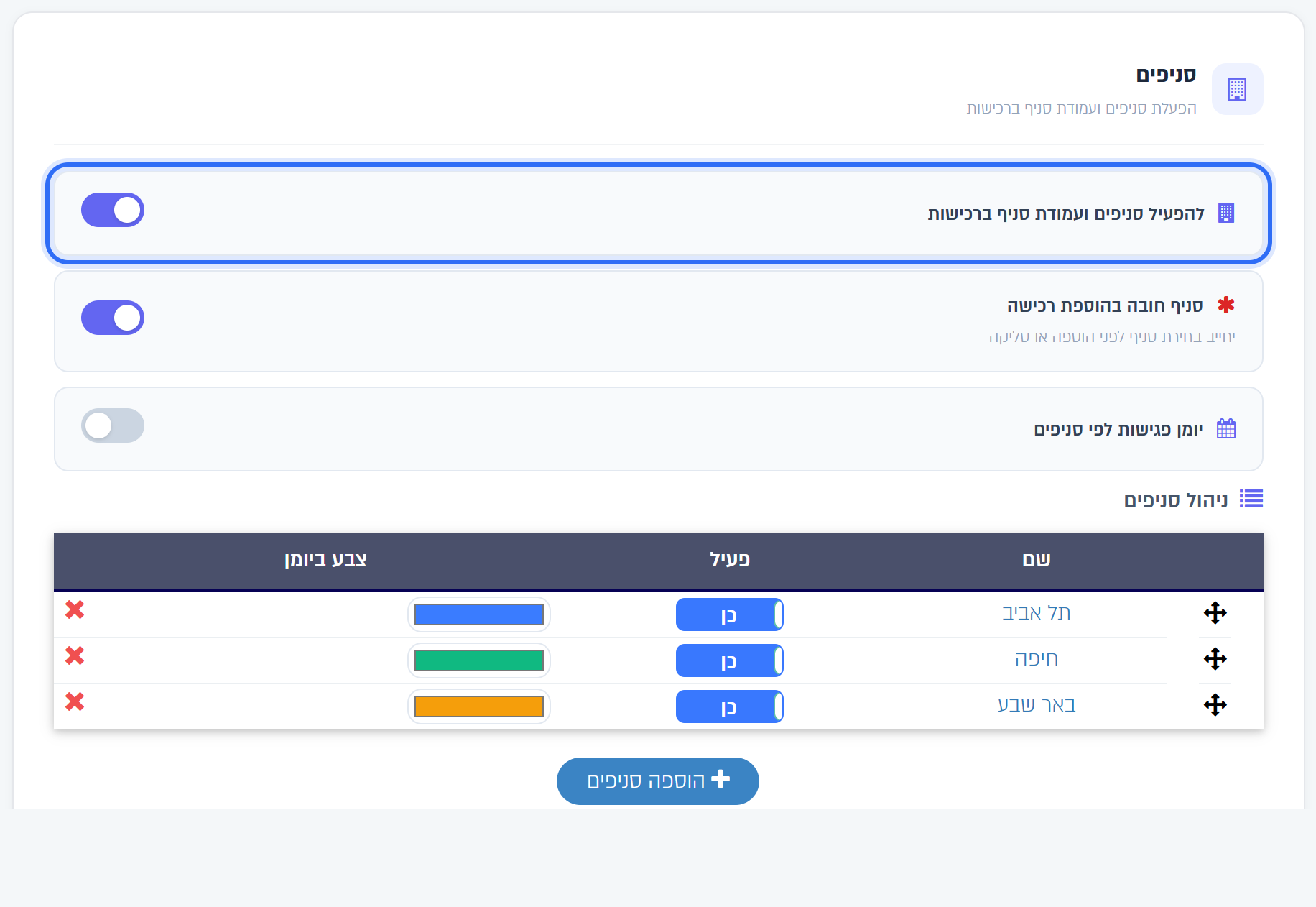The width and height of the screenshot is (1316, 907).
Task: Grab the move handle for חיפה row
Action: tap(1215, 659)
